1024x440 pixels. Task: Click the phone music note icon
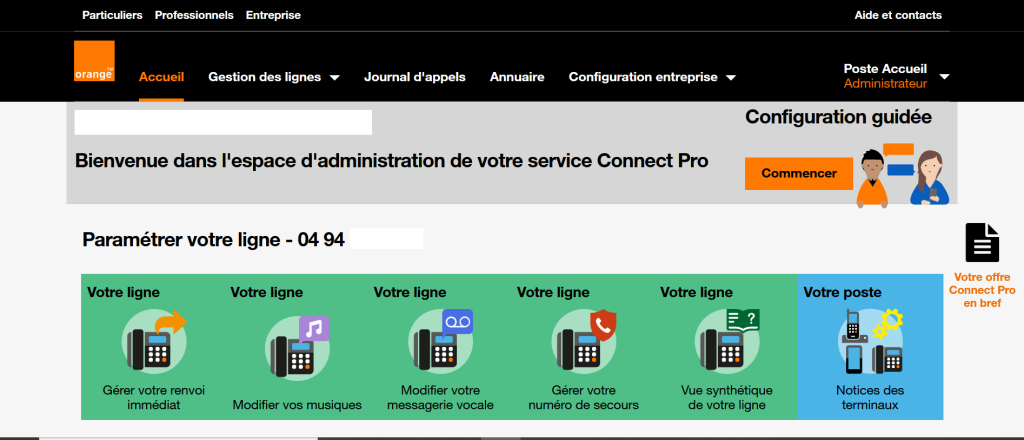tap(297, 344)
